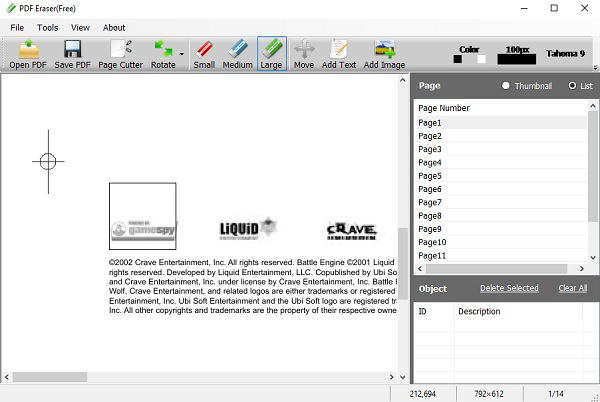Open a PDF with the Open PDF icon
Image resolution: width=600 pixels, height=402 pixels.
(x=28, y=54)
